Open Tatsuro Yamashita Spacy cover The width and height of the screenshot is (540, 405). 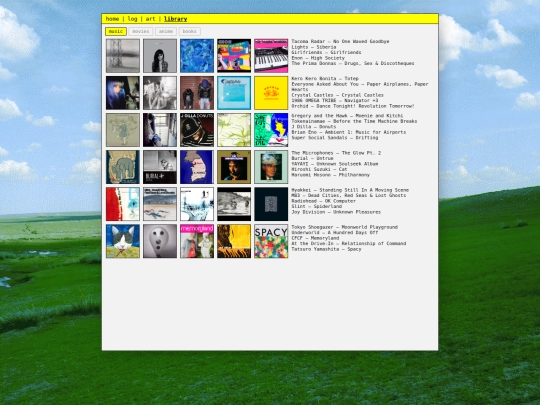271,241
